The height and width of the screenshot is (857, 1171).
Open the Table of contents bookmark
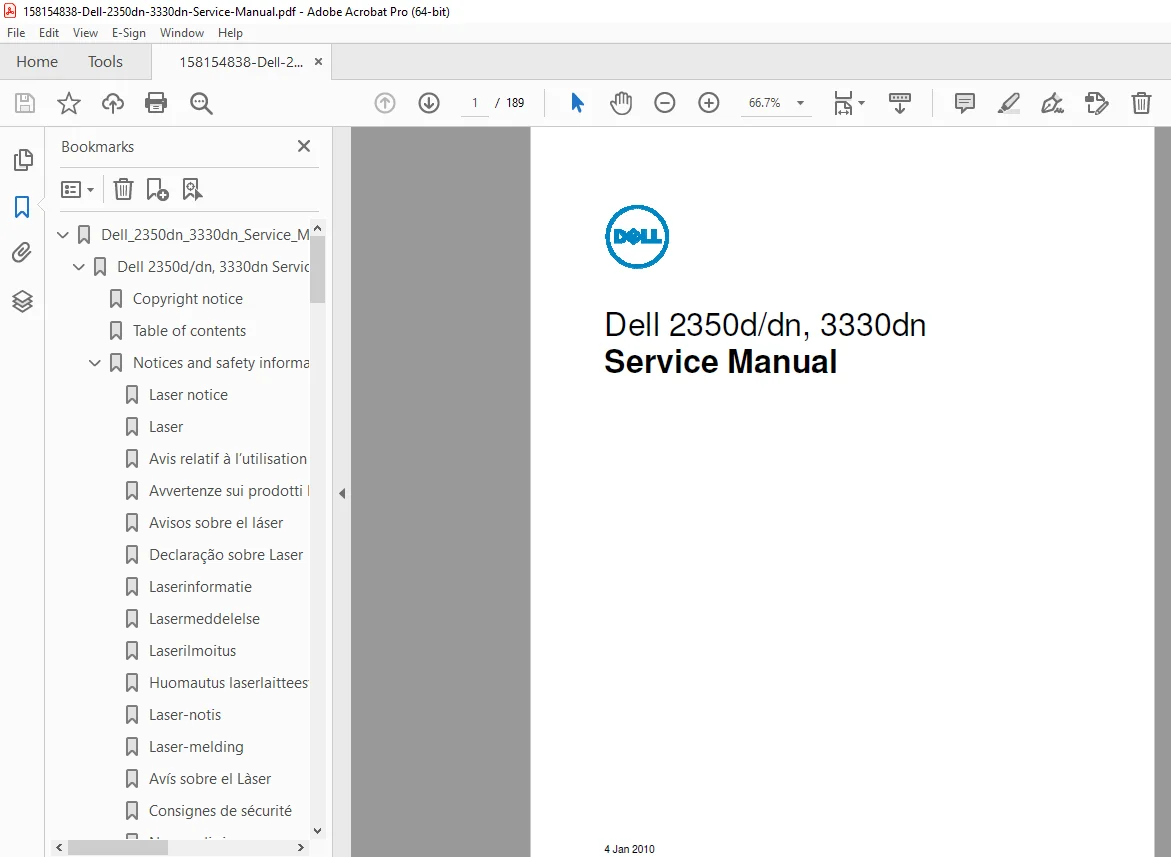(189, 331)
